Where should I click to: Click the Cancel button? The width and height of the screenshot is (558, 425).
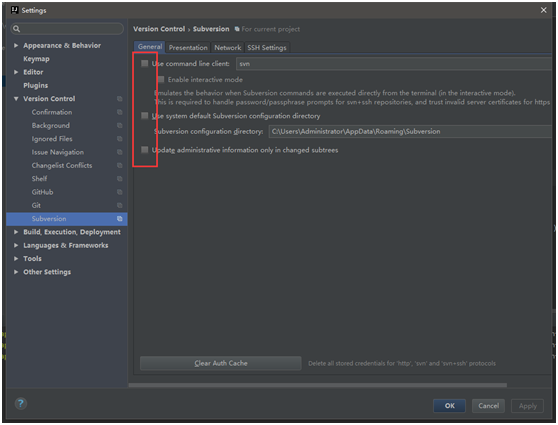[488, 406]
